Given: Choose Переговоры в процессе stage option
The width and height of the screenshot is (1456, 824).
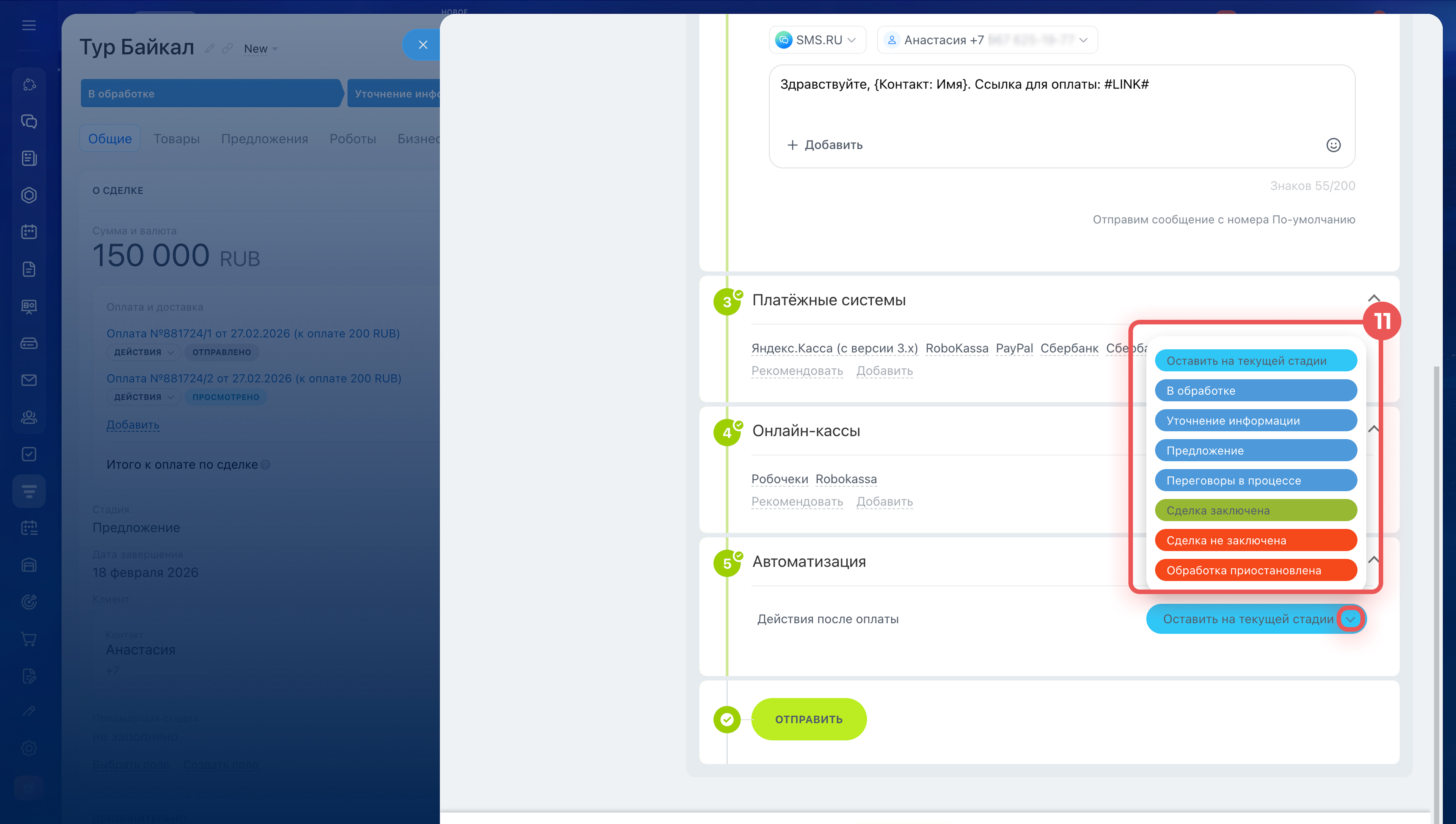Looking at the screenshot, I should 1255,481.
